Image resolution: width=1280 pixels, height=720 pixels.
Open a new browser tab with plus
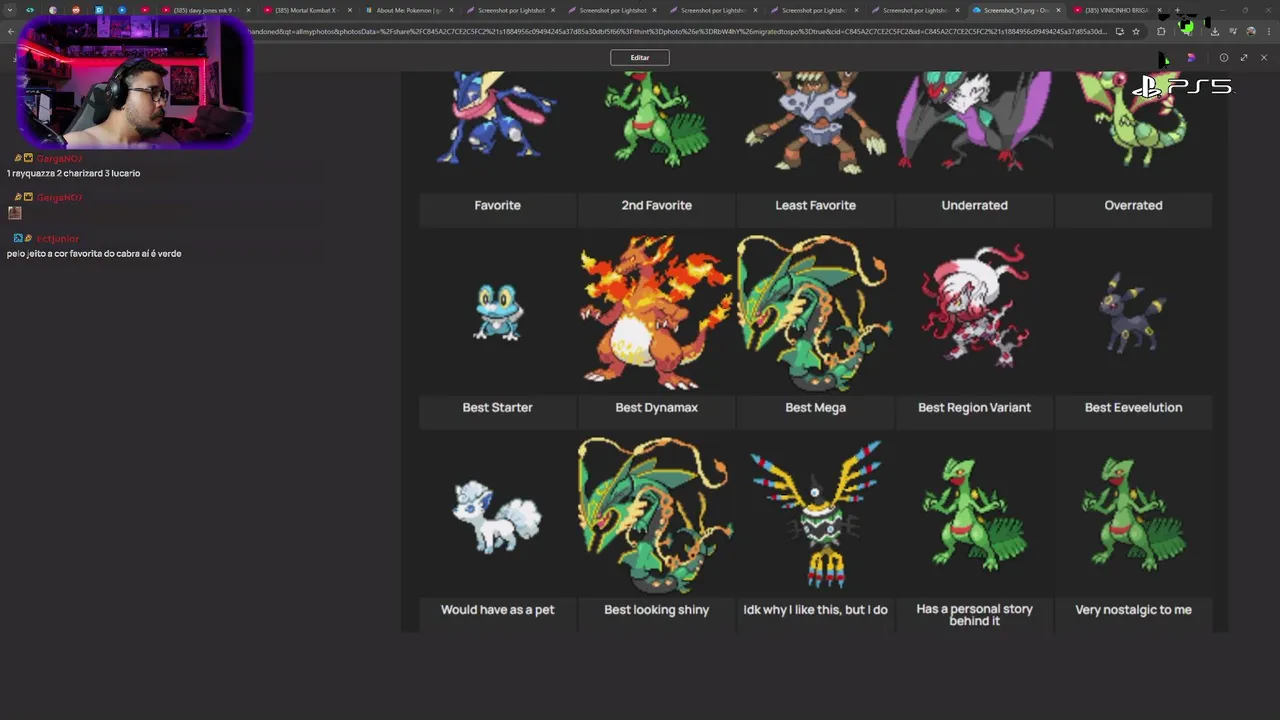click(x=1177, y=10)
